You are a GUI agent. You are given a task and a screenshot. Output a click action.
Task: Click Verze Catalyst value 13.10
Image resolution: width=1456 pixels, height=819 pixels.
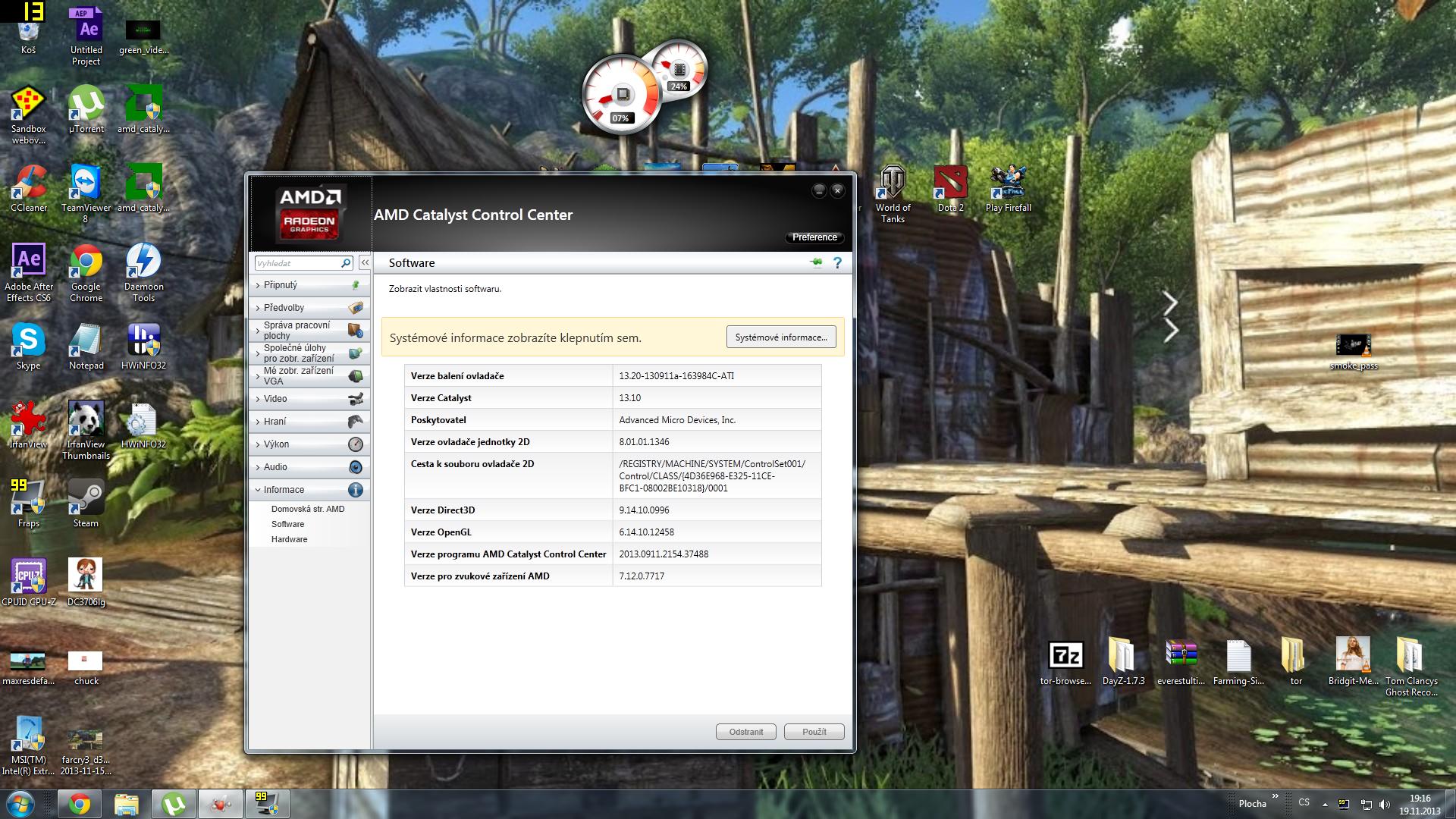[x=630, y=398]
